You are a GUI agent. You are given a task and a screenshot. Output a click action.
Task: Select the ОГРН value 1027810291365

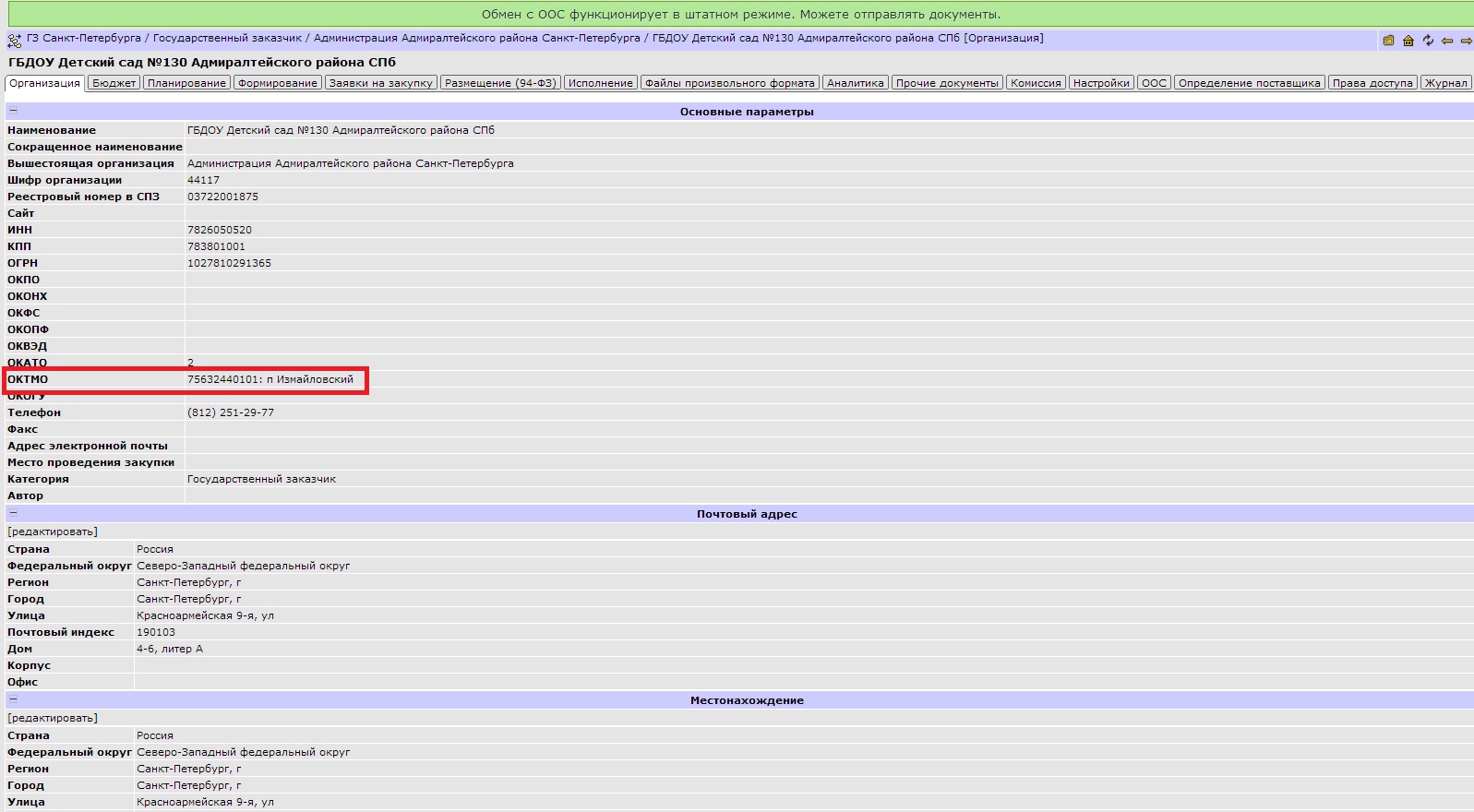click(x=229, y=263)
